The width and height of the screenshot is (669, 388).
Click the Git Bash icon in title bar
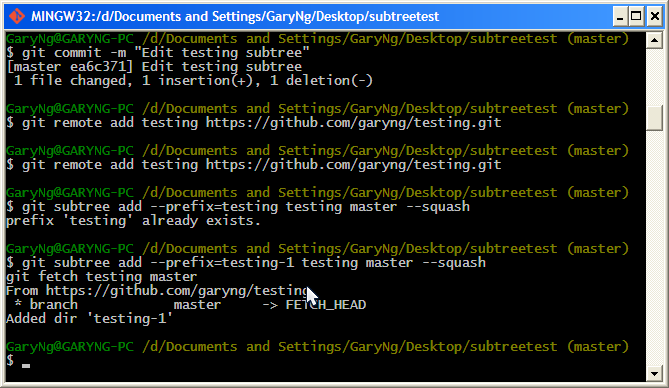coord(17,16)
